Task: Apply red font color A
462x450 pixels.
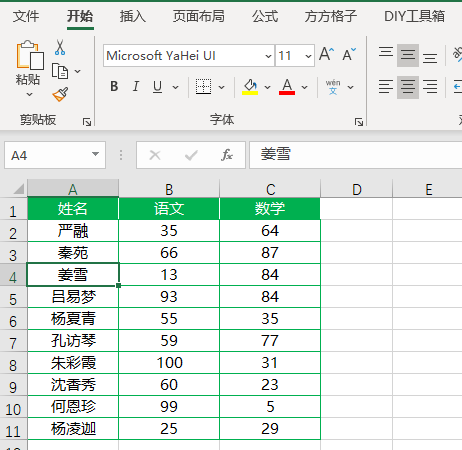Action: point(287,87)
